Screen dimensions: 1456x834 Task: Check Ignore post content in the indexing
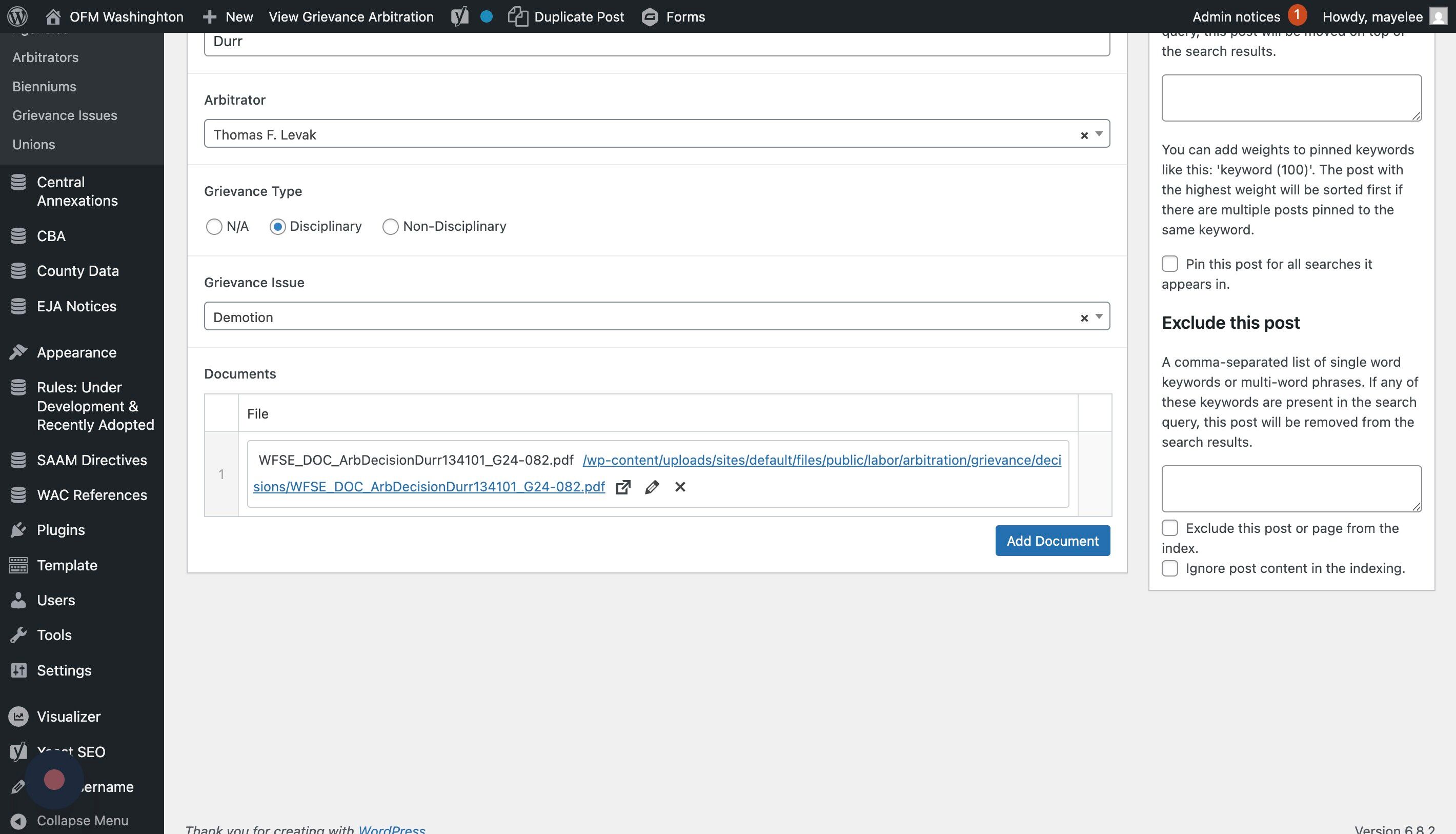(x=1170, y=568)
